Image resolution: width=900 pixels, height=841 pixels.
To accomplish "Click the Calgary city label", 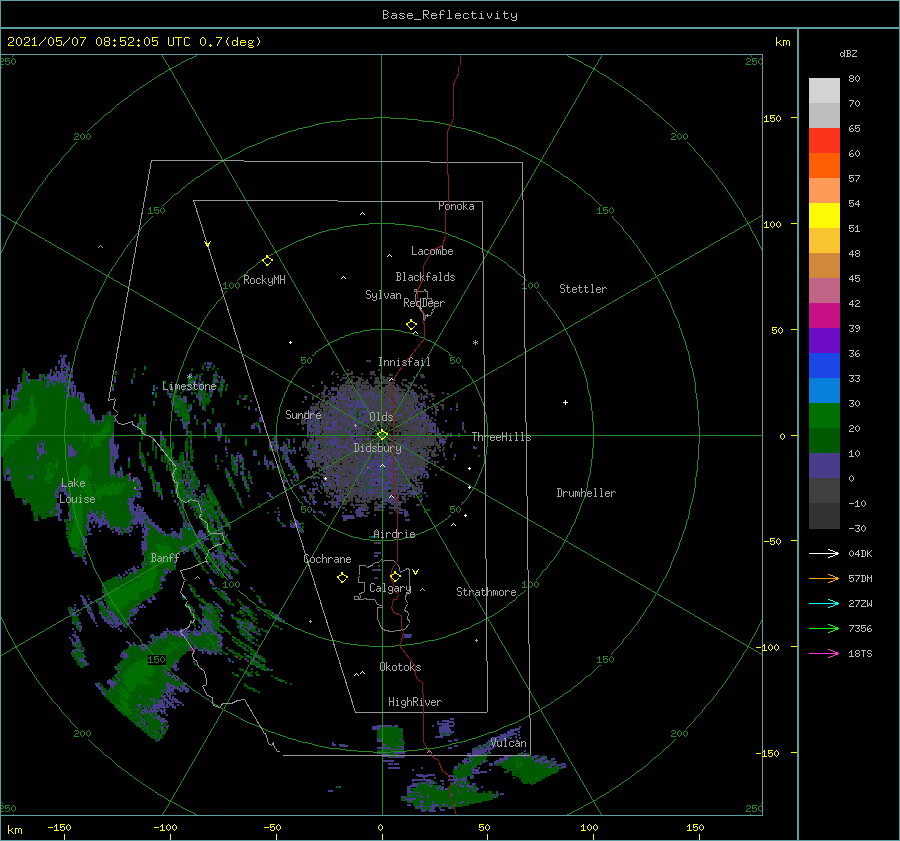I will pos(390,588).
